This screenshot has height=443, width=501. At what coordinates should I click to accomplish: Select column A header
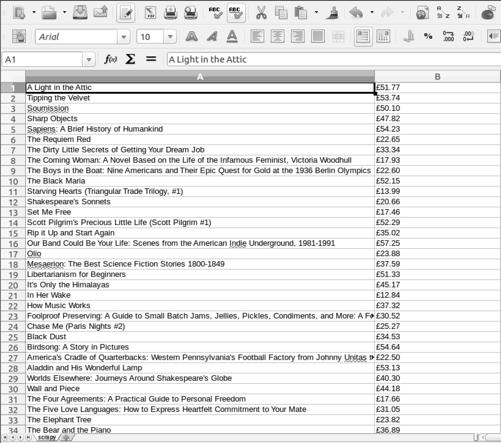[x=200, y=77]
